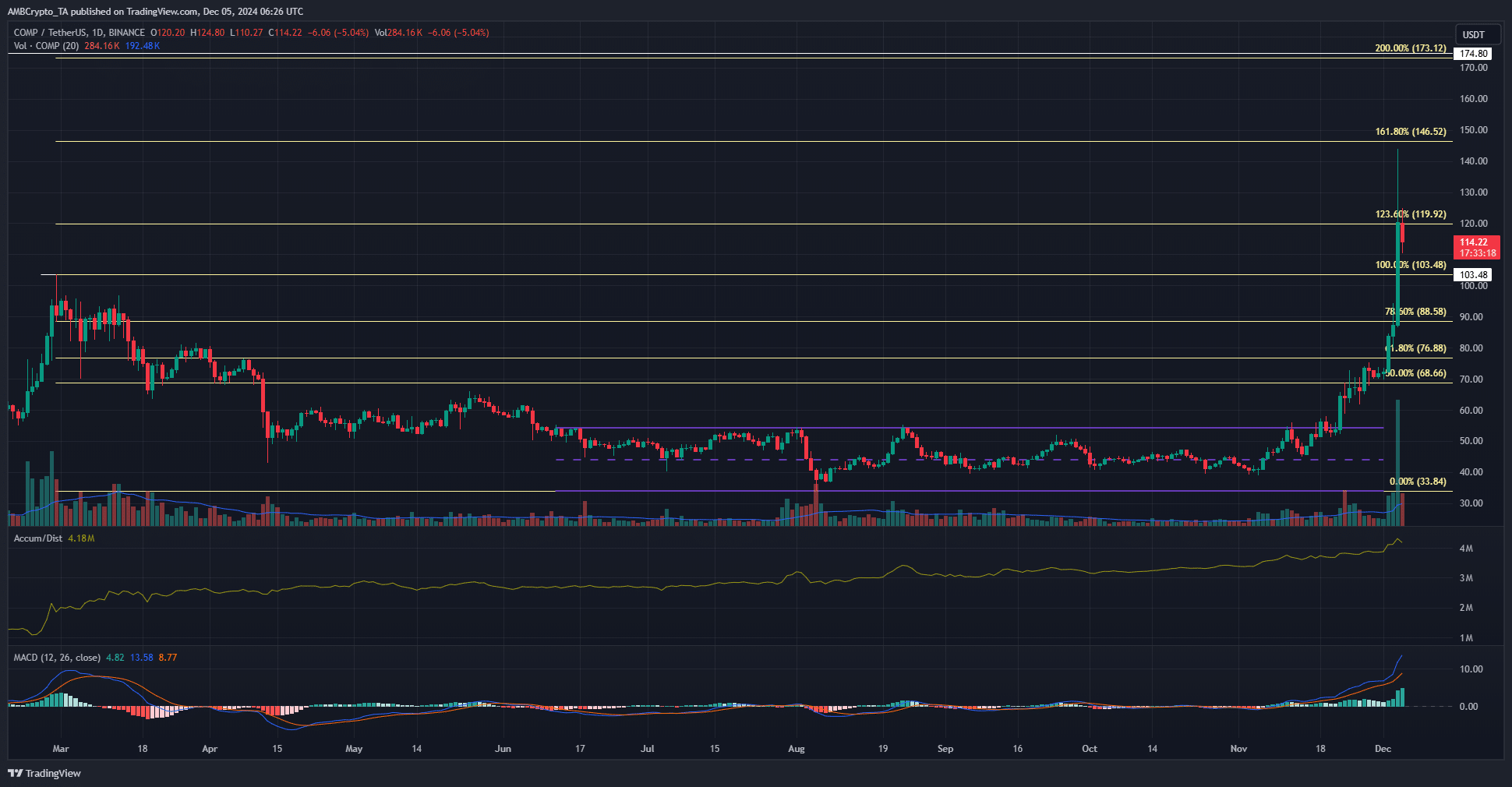Click the 10.00 tick on MACD axis
This screenshot has height=787, width=1512.
1471,669
